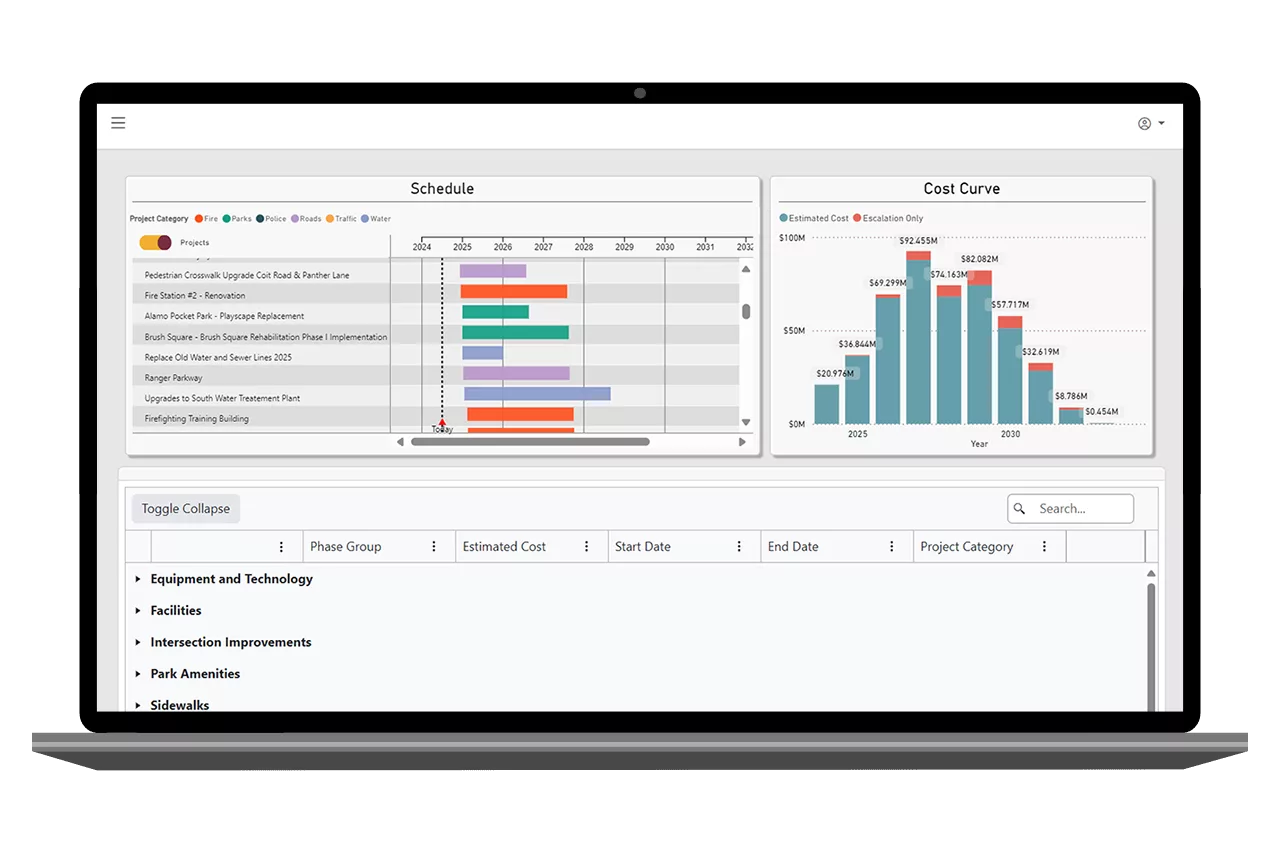Open the user account menu

[x=1151, y=124]
